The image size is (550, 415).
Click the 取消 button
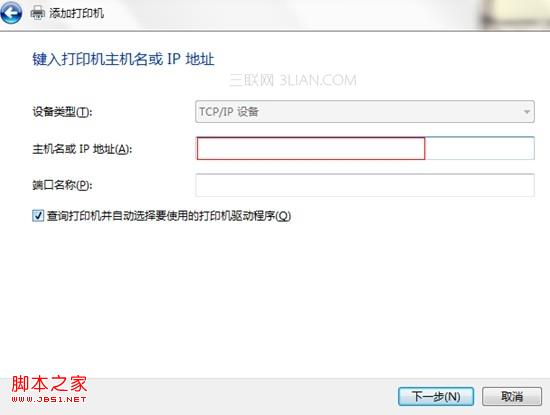click(x=512, y=397)
